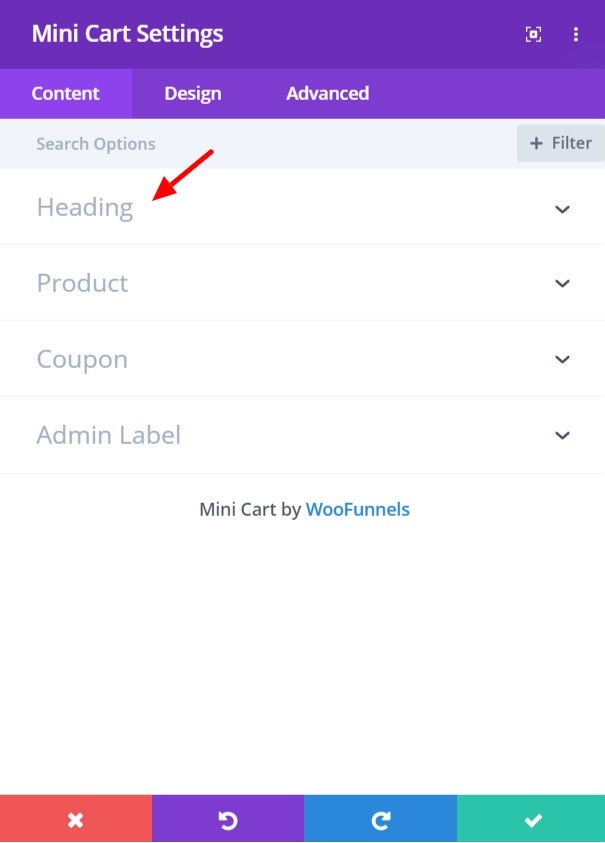
Task: Expand the Coupon section chevron
Action: coord(562,359)
